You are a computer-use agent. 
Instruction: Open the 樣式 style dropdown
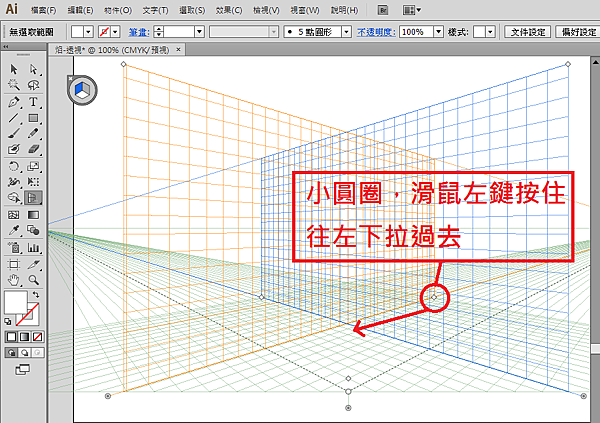490,32
